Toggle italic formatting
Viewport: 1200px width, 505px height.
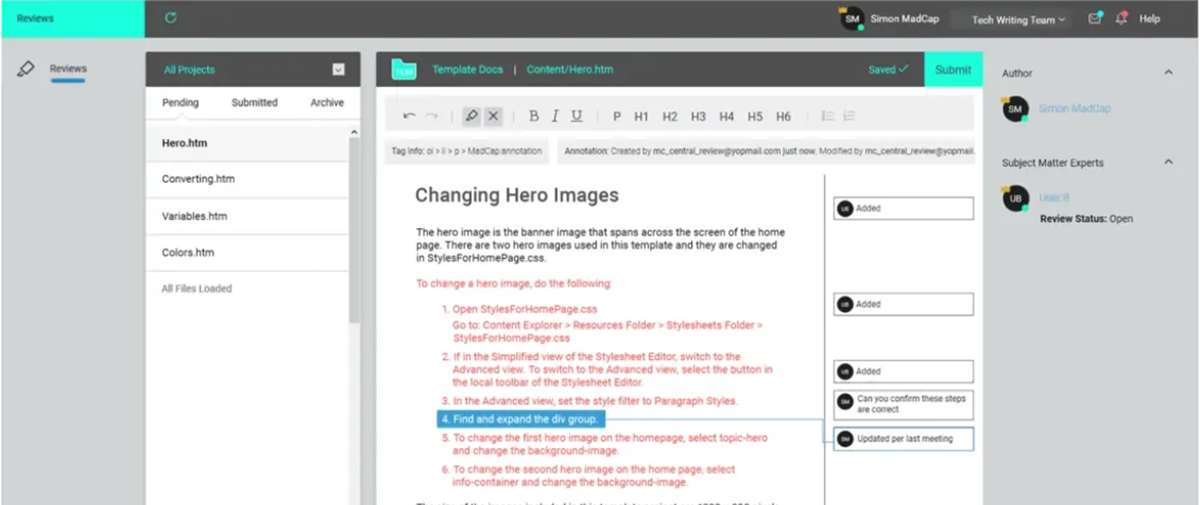pos(555,116)
